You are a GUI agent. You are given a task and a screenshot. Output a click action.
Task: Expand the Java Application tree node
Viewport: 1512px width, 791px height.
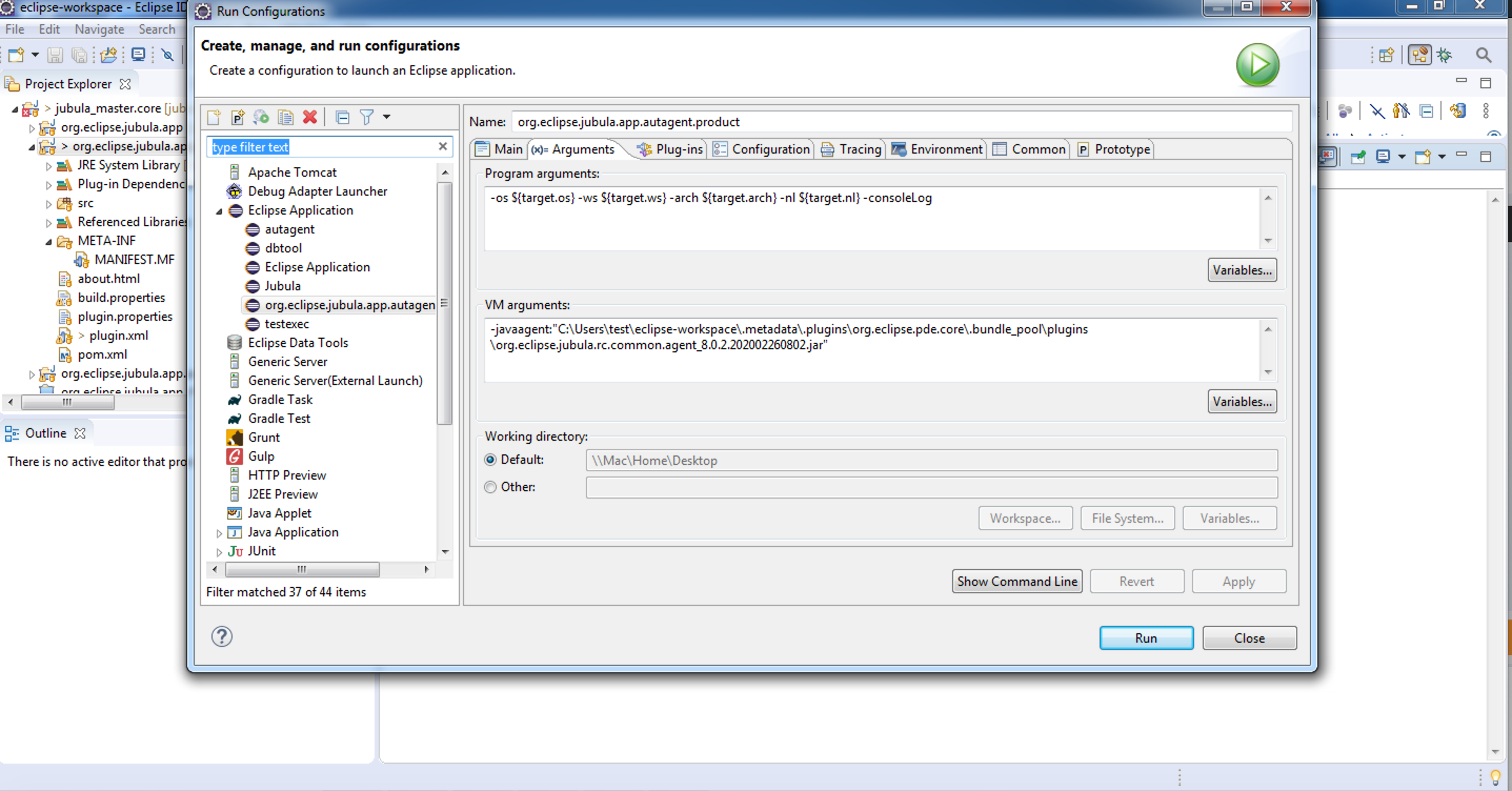pos(219,533)
